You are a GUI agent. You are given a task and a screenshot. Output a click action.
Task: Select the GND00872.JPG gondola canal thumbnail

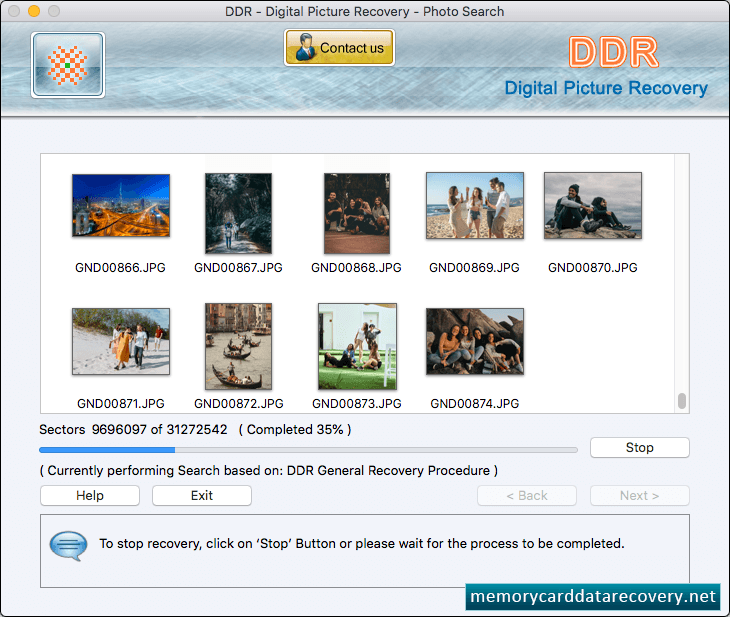238,346
